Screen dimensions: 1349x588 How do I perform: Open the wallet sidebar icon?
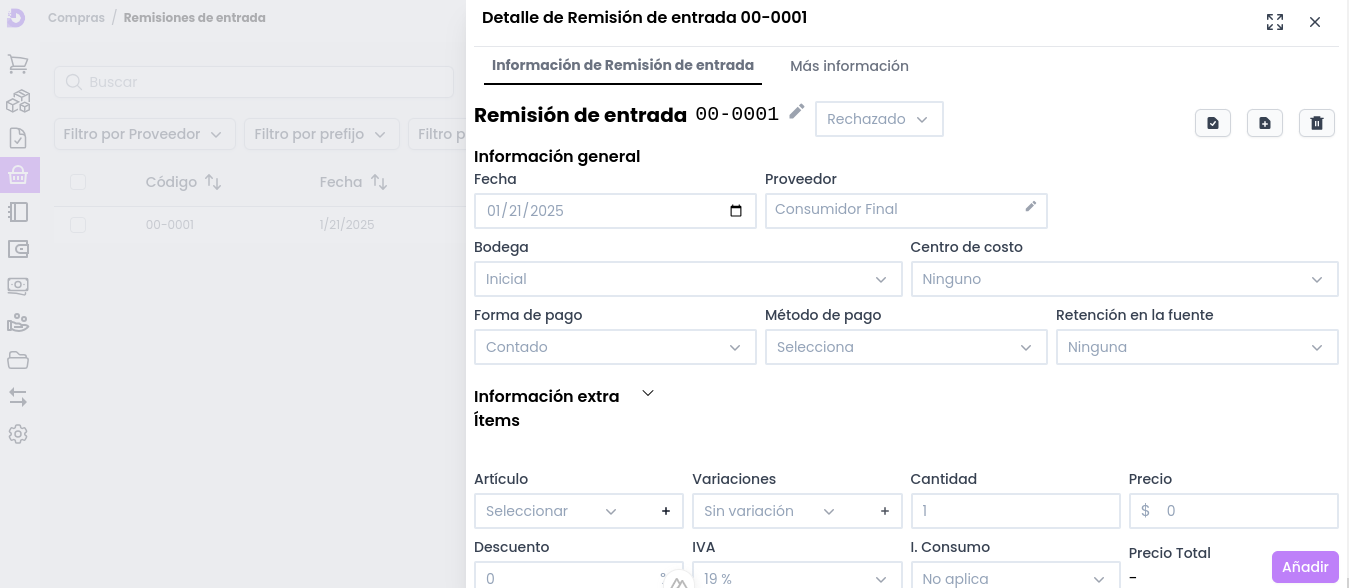click(x=18, y=249)
